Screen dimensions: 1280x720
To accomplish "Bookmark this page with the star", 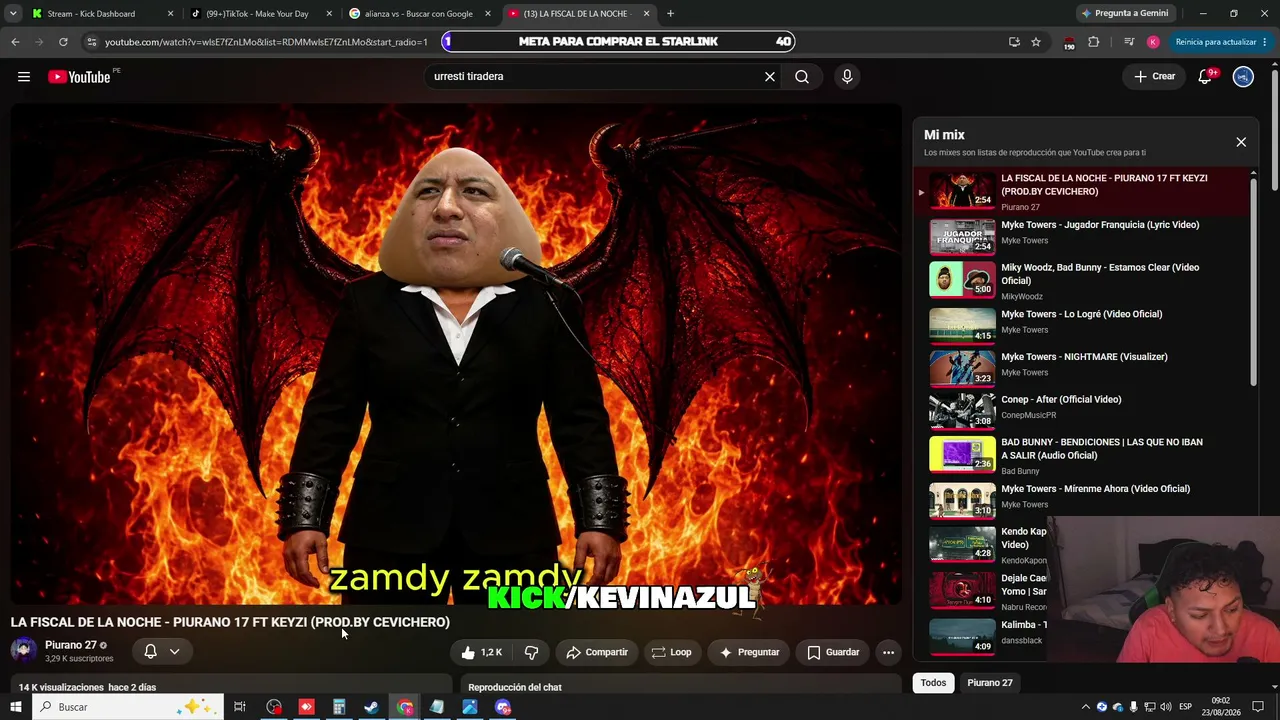I will 1036,42.
